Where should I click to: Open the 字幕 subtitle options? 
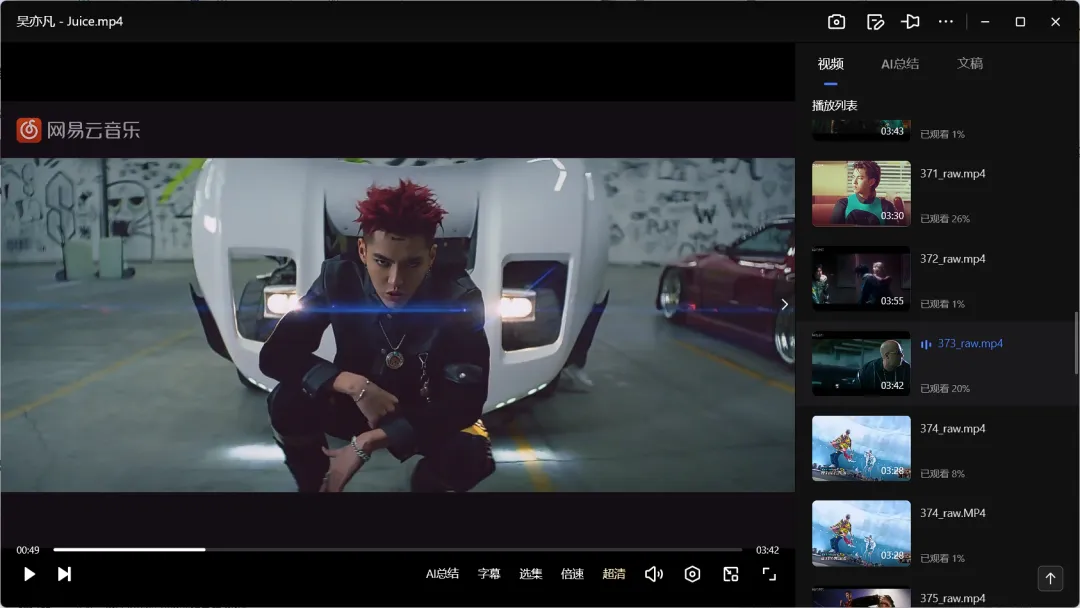(x=489, y=574)
